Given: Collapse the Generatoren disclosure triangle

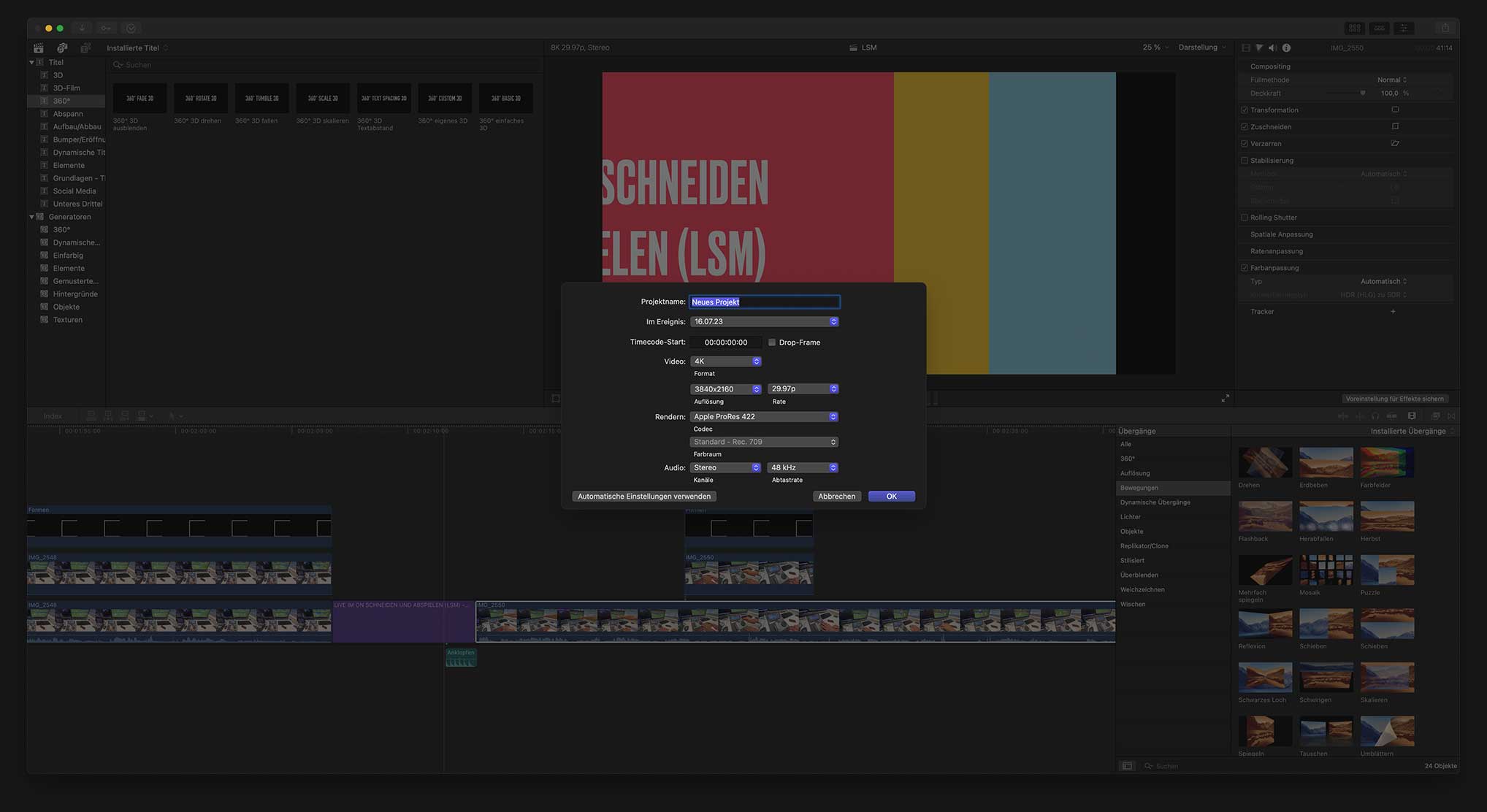Looking at the screenshot, I should pyautogui.click(x=31, y=216).
